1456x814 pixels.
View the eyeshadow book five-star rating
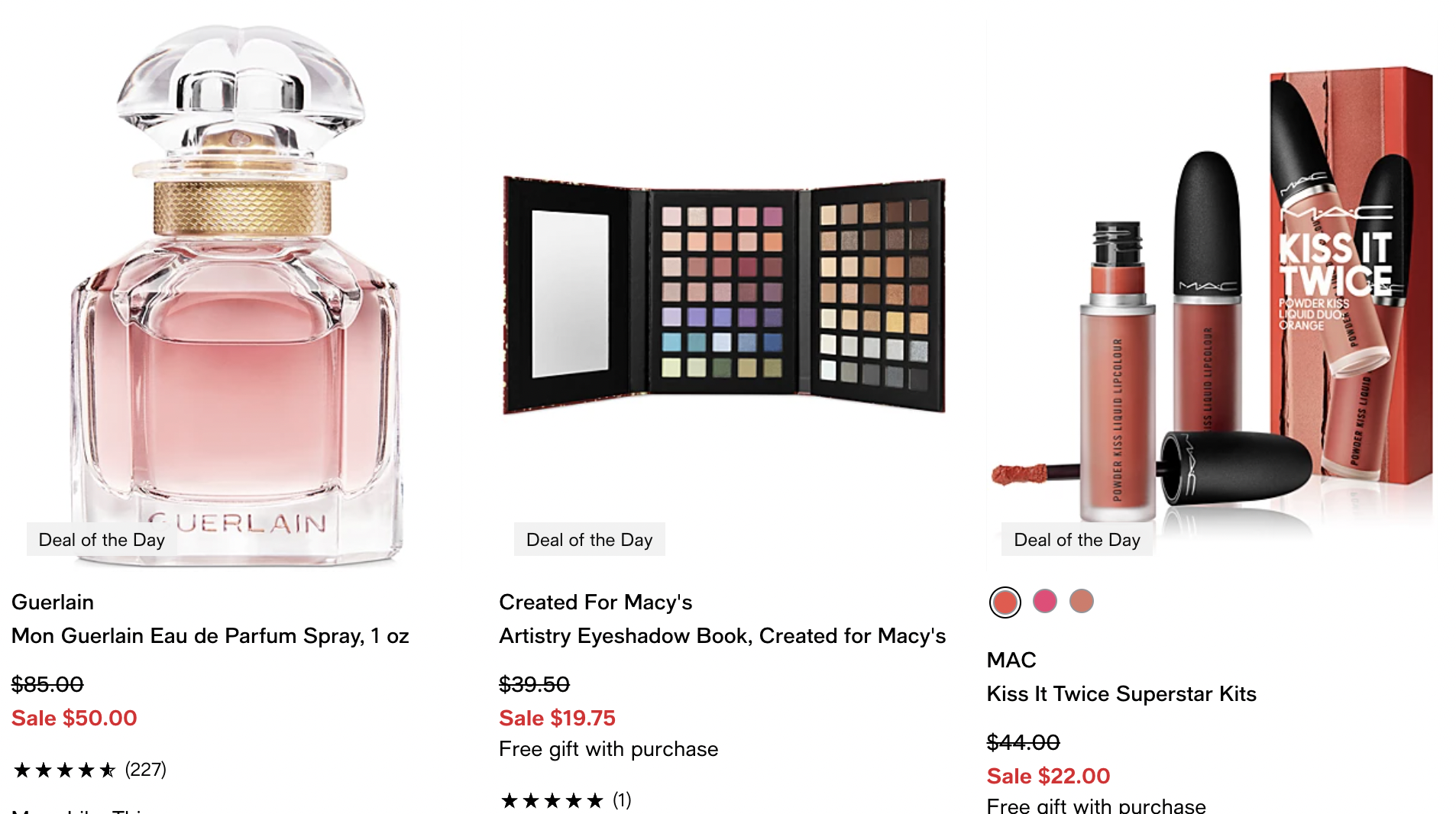click(x=552, y=800)
